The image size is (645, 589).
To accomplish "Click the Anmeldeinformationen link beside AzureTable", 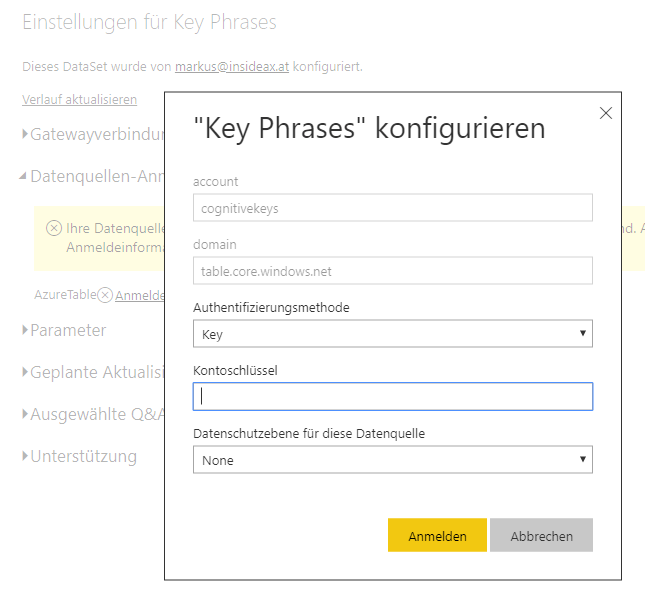I will pyautogui.click(x=139, y=295).
